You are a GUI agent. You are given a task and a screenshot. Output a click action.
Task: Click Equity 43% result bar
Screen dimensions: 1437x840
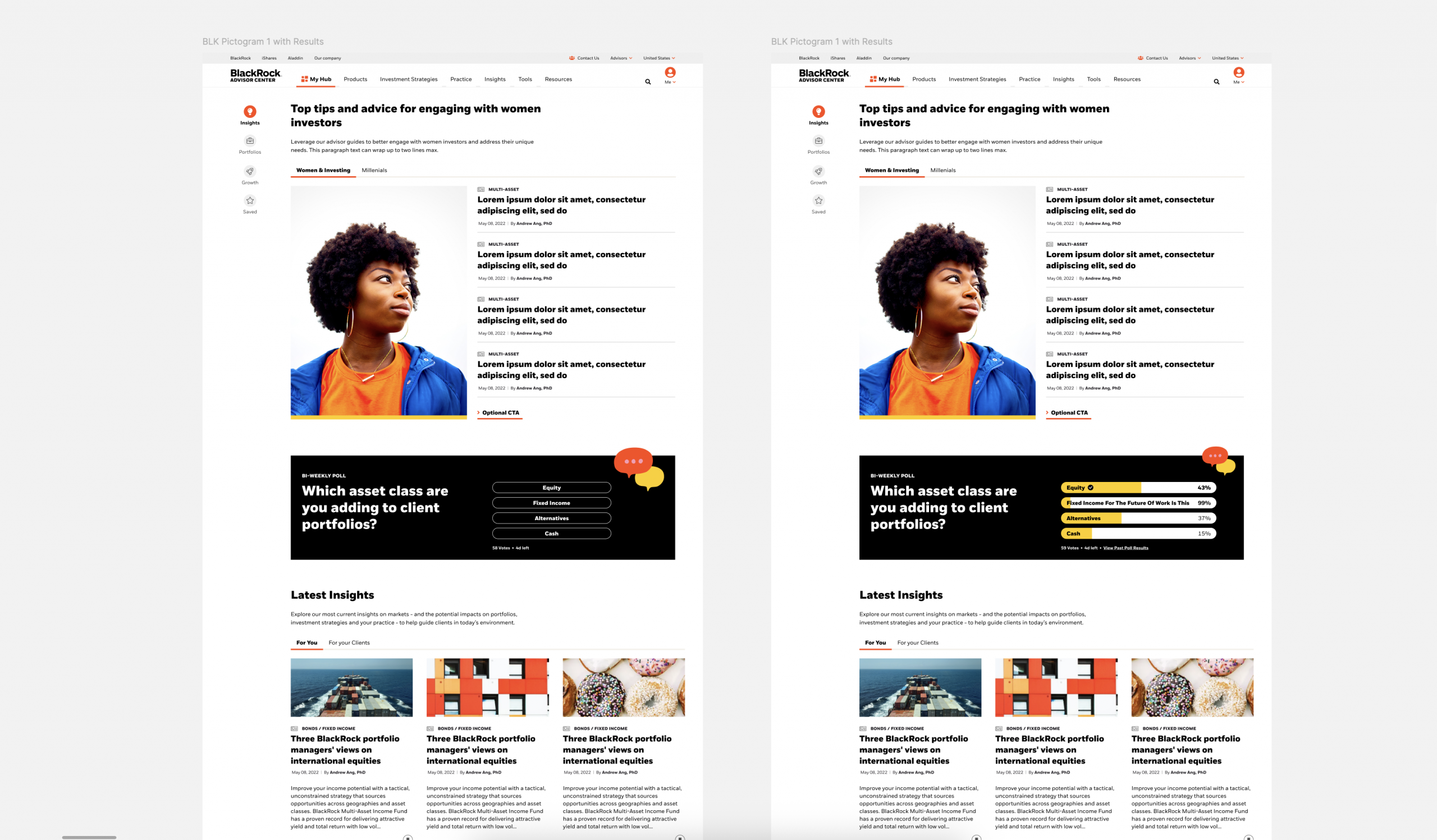coord(1138,488)
